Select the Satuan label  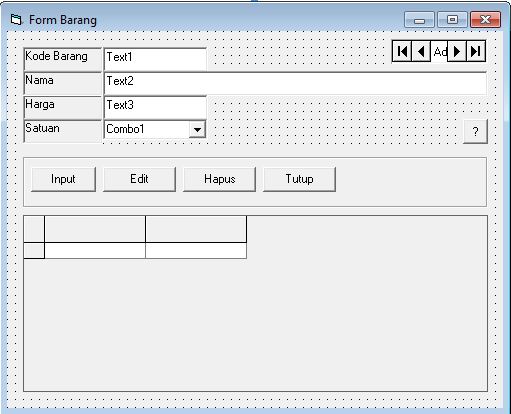point(63,131)
